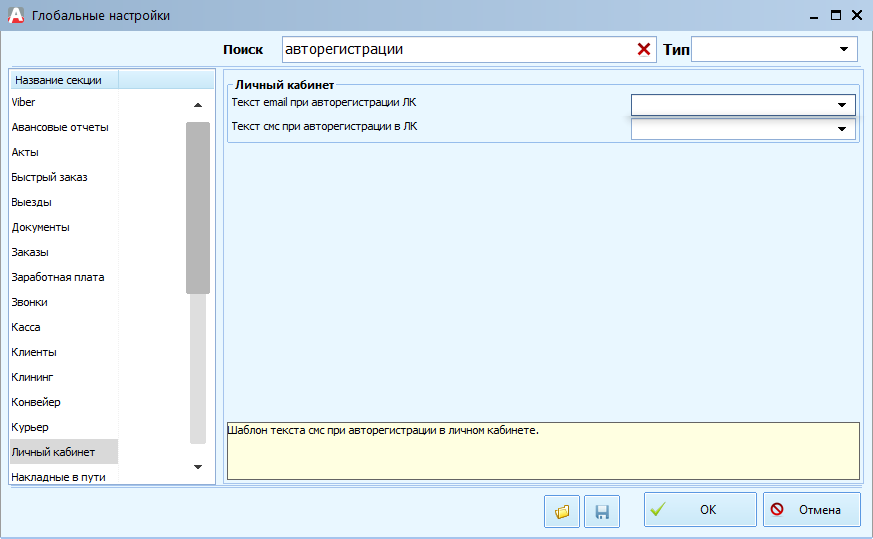Click the description text about Шаблон текста смс

point(383,430)
